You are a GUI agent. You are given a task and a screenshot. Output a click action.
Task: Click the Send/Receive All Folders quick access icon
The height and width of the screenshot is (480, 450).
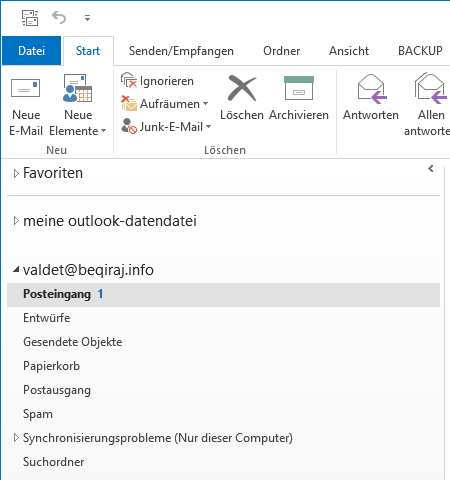tap(30, 18)
